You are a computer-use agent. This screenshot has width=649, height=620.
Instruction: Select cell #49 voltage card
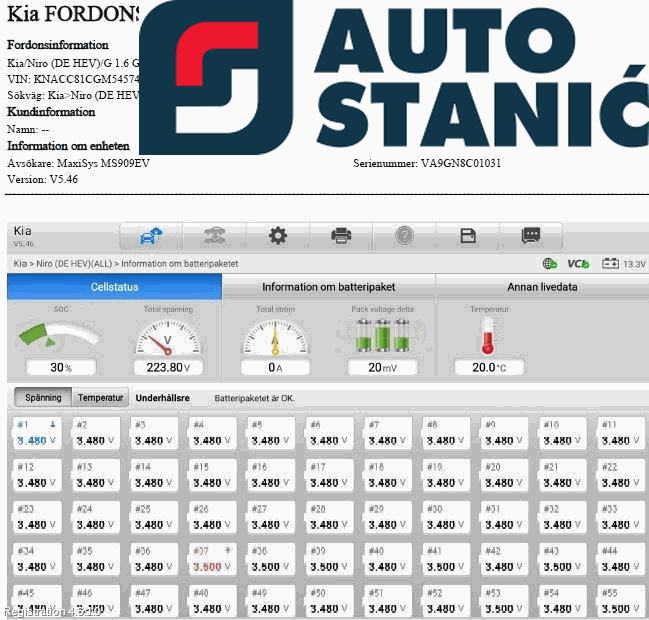click(x=271, y=601)
